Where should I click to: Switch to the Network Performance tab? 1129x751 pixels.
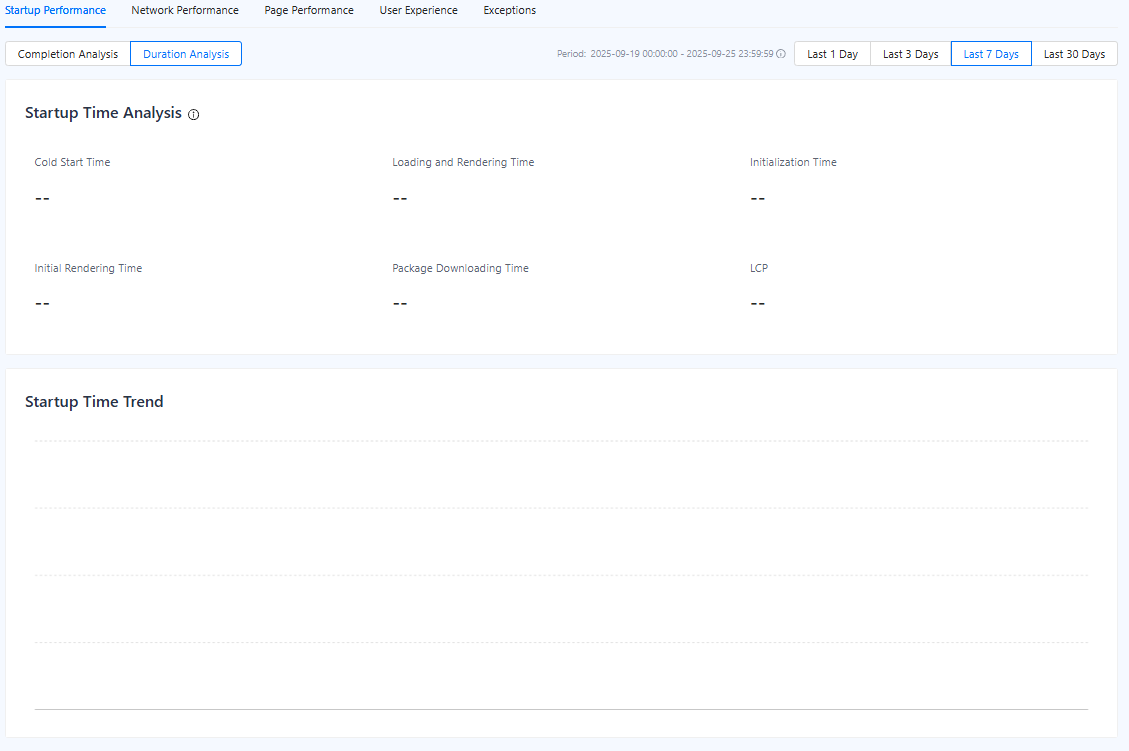pos(185,11)
